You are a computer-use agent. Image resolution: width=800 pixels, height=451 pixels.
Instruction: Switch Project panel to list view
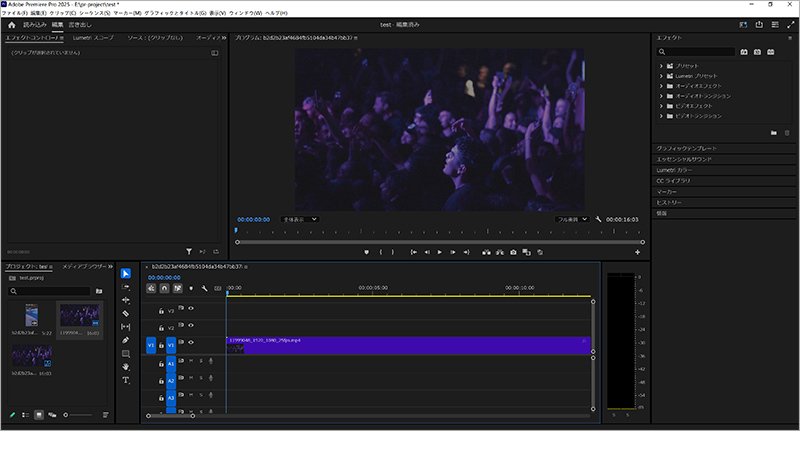(x=25, y=415)
